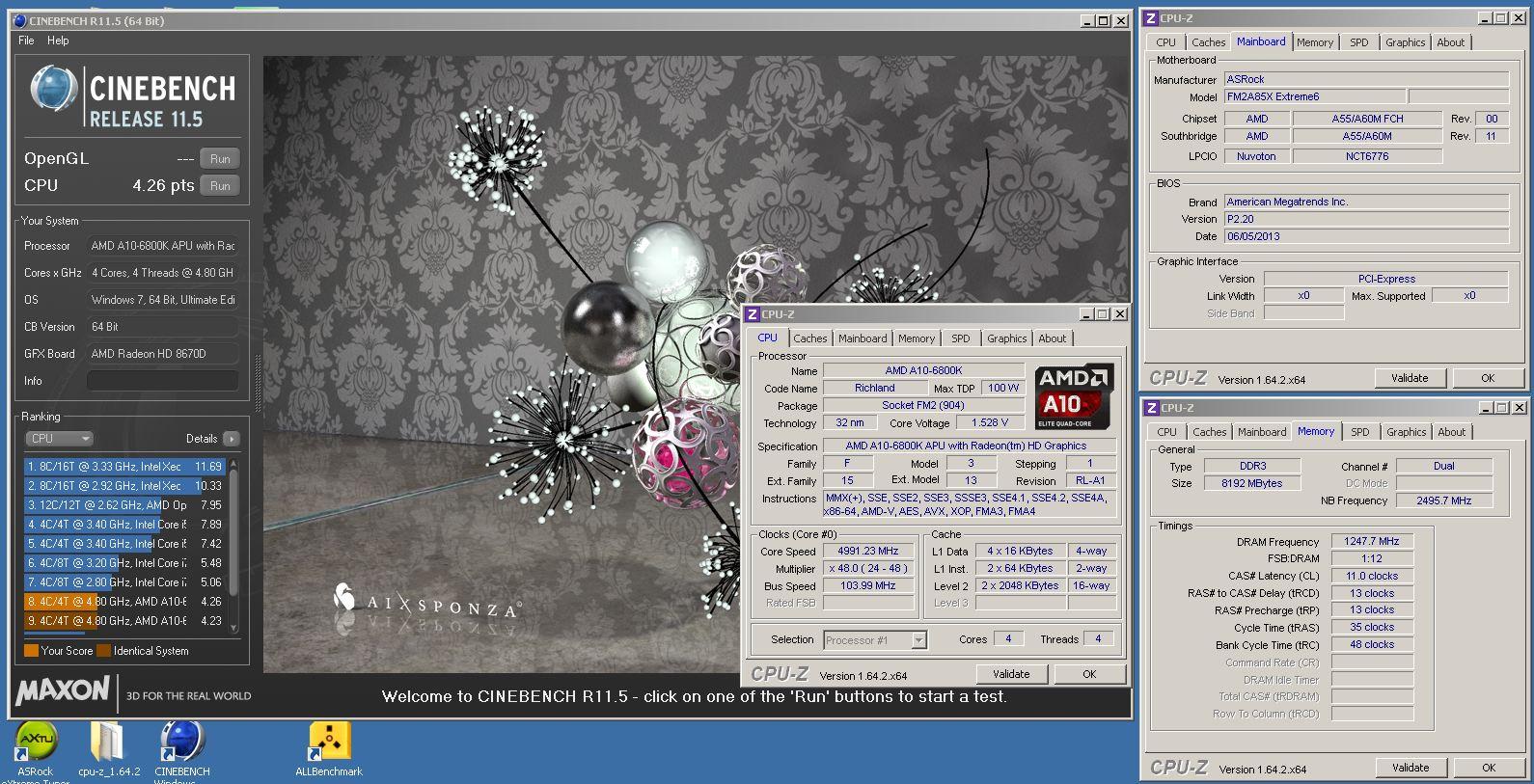Select ranking row 9 scoring 4.23

(124, 621)
